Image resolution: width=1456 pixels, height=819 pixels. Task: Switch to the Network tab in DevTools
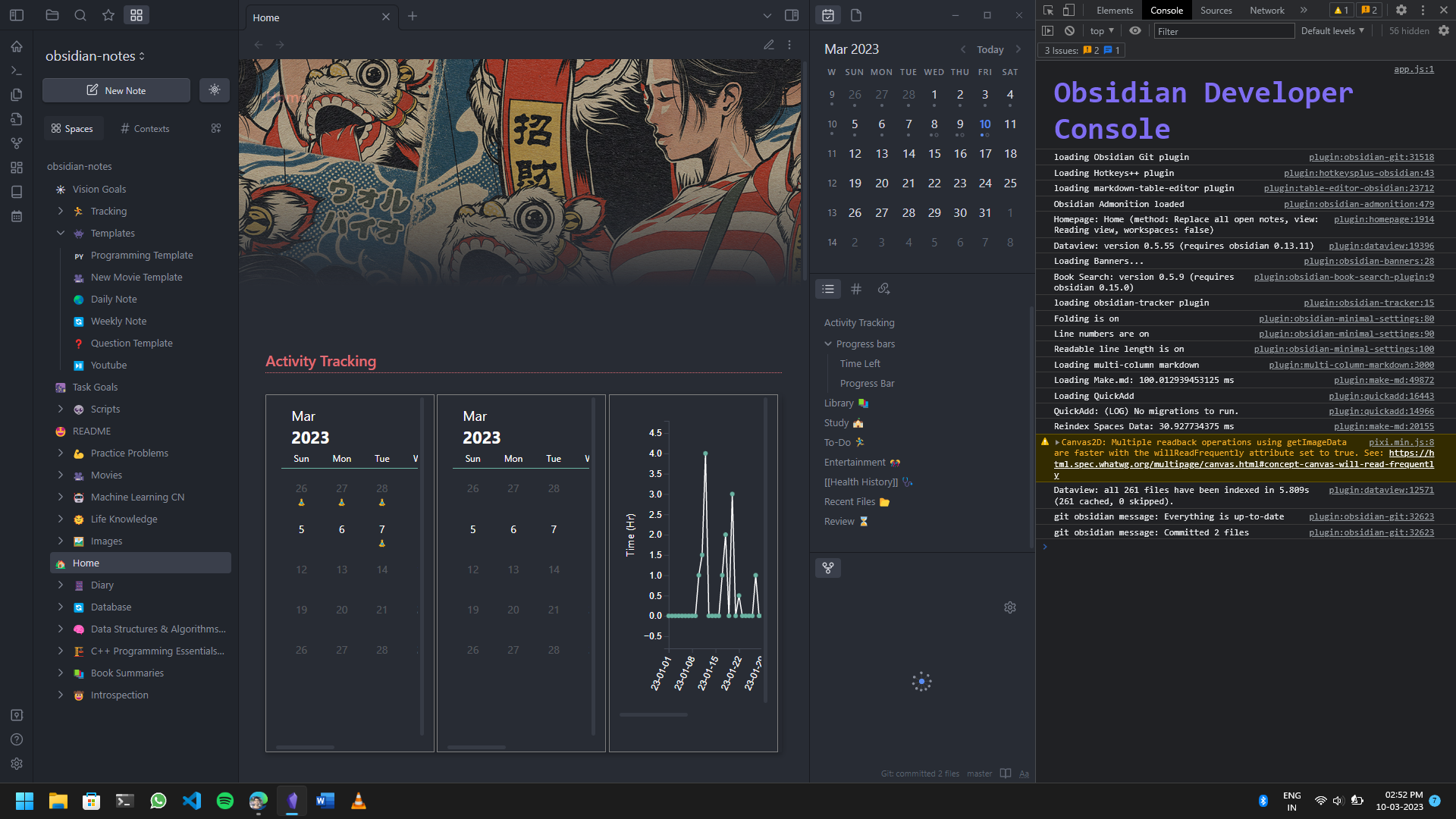point(1266,10)
